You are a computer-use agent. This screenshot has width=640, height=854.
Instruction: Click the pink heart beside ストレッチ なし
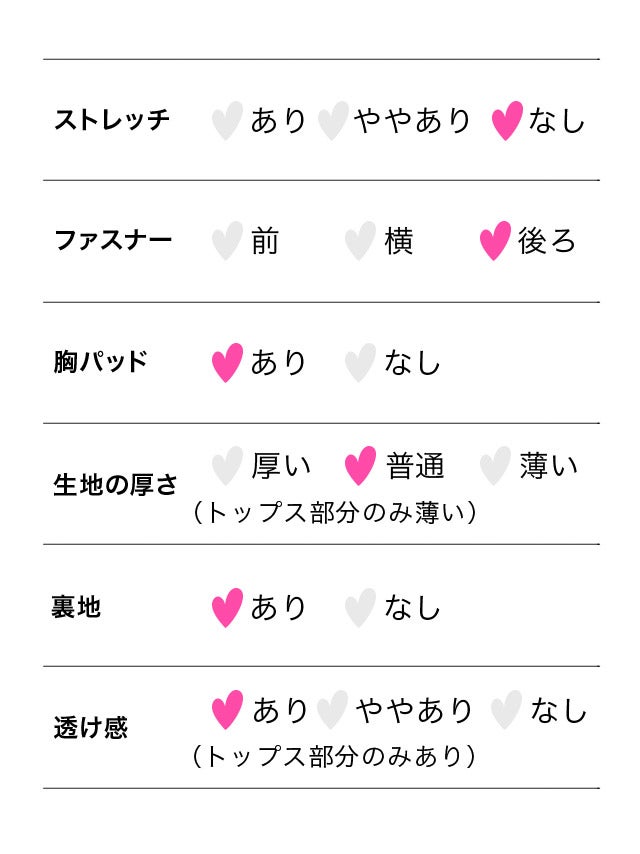click(x=507, y=121)
